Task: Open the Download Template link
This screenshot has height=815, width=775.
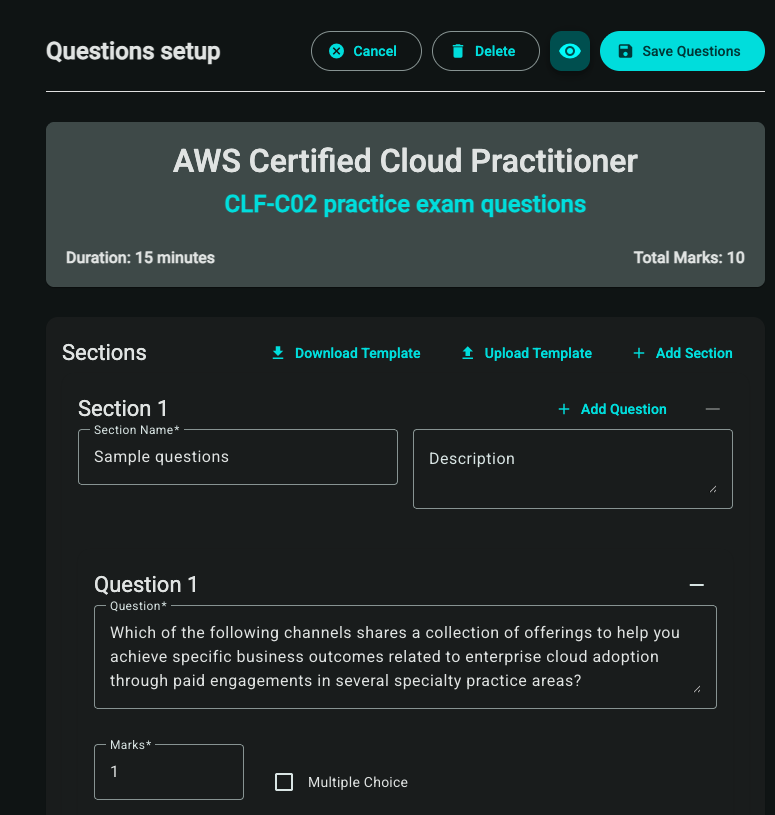Action: pos(357,353)
